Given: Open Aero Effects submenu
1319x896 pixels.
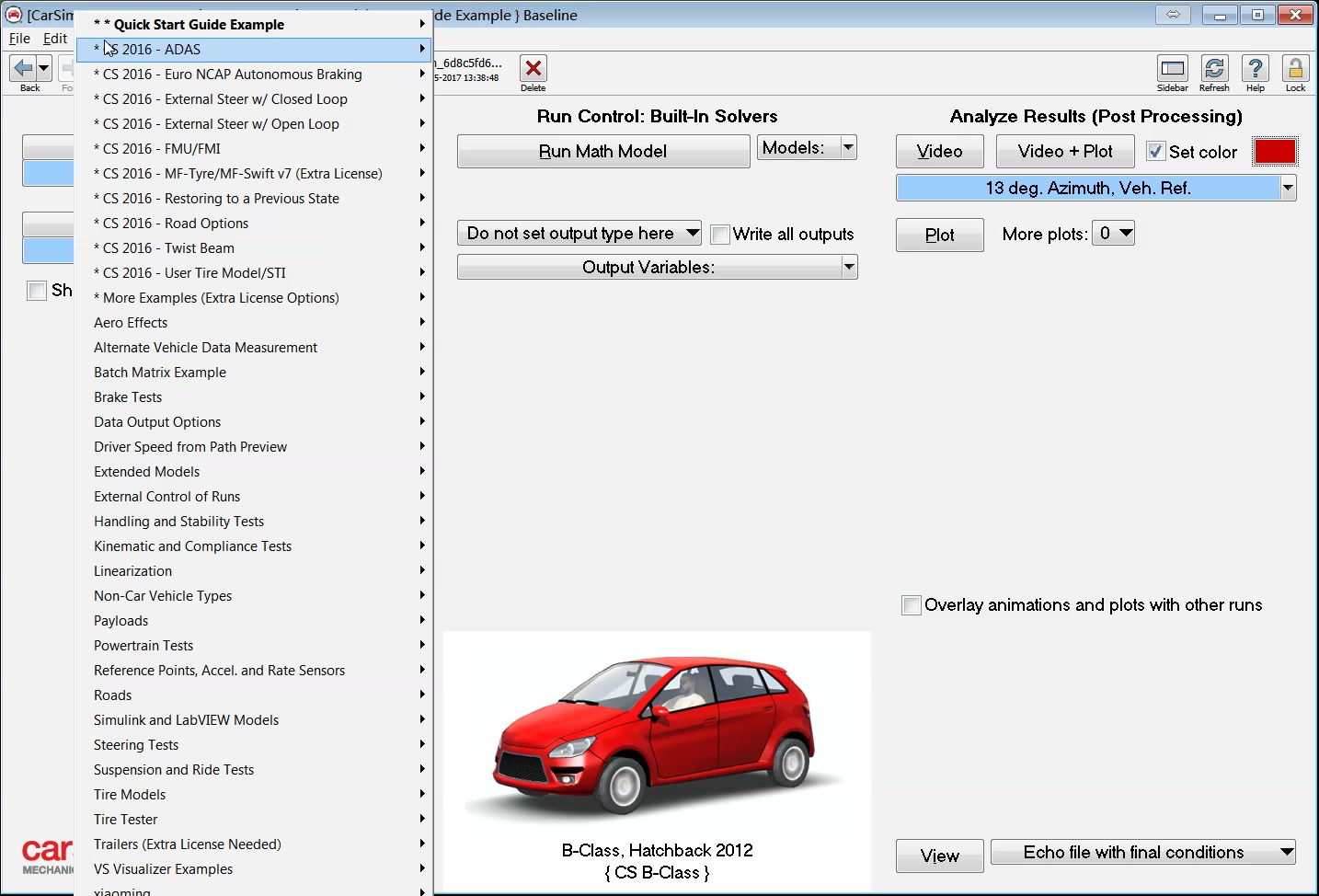Looking at the screenshot, I should 254,323.
